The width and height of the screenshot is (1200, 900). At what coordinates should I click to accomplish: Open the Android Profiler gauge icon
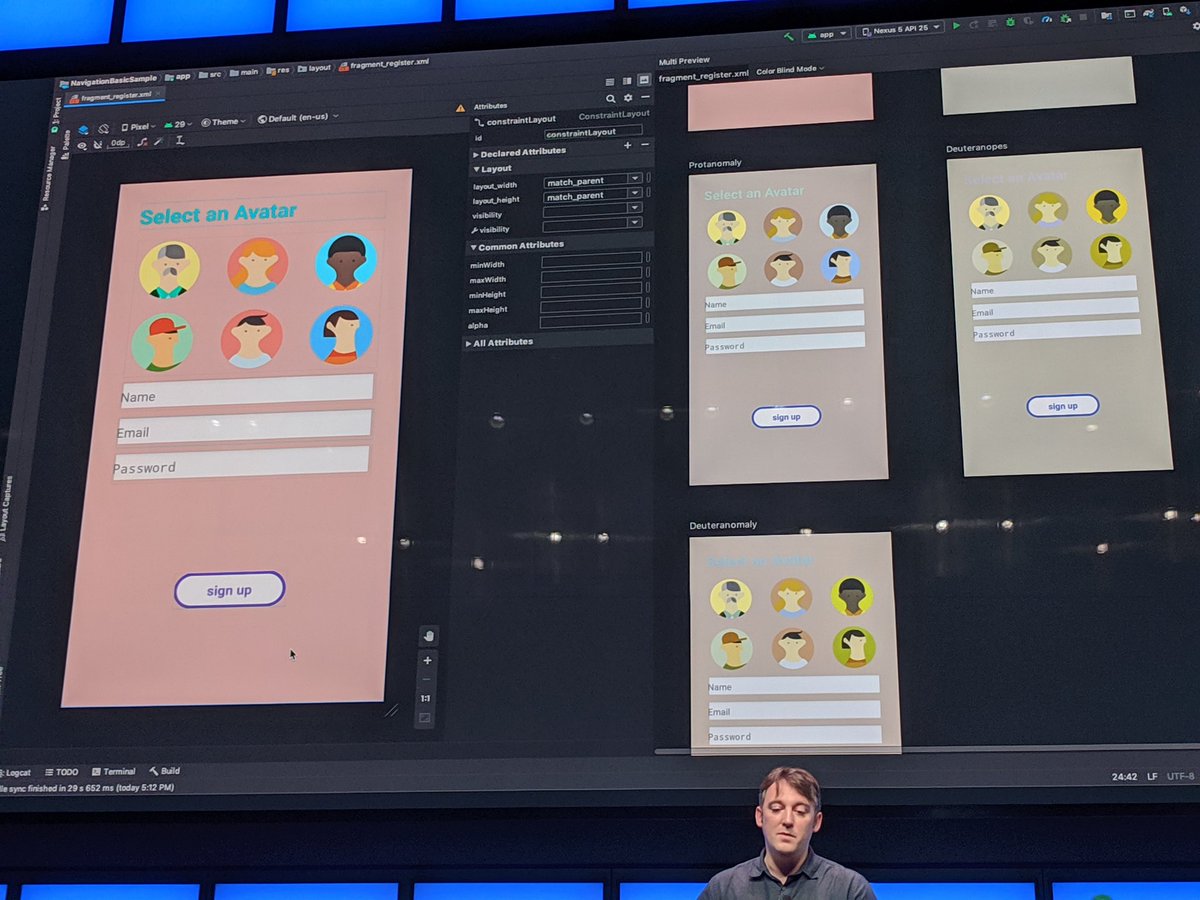1046,19
